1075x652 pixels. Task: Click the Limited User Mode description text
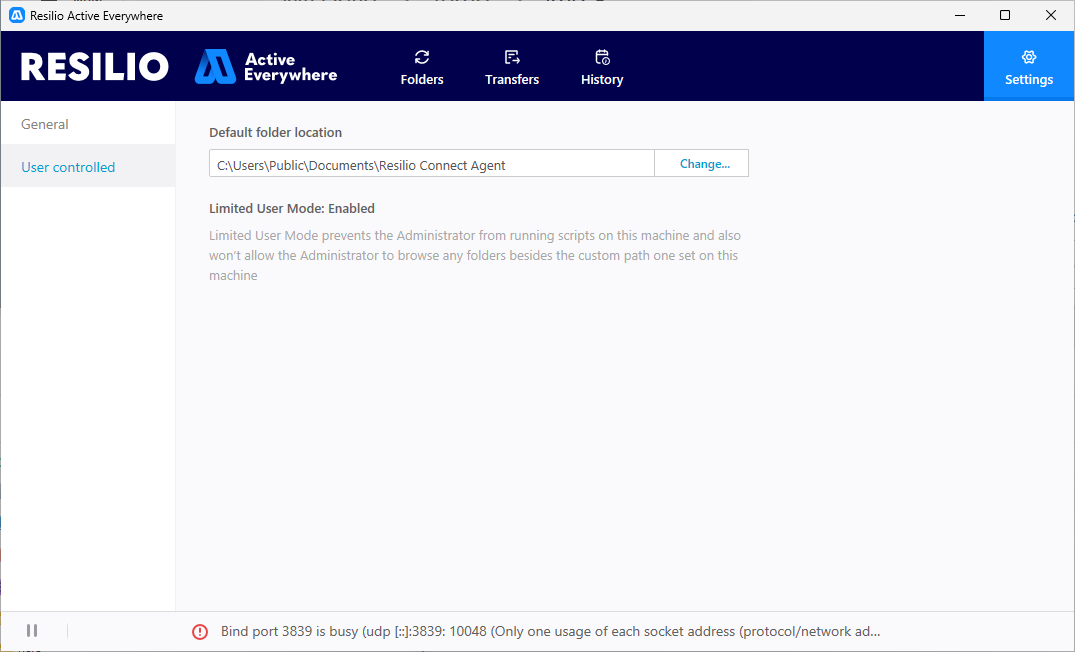[x=475, y=255]
